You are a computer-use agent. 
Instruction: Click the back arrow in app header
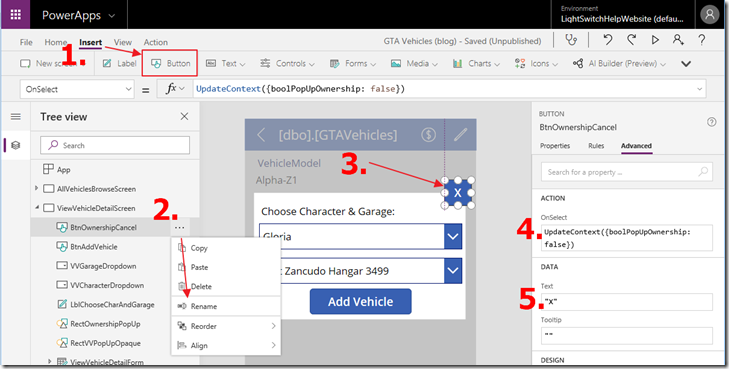(x=261, y=135)
